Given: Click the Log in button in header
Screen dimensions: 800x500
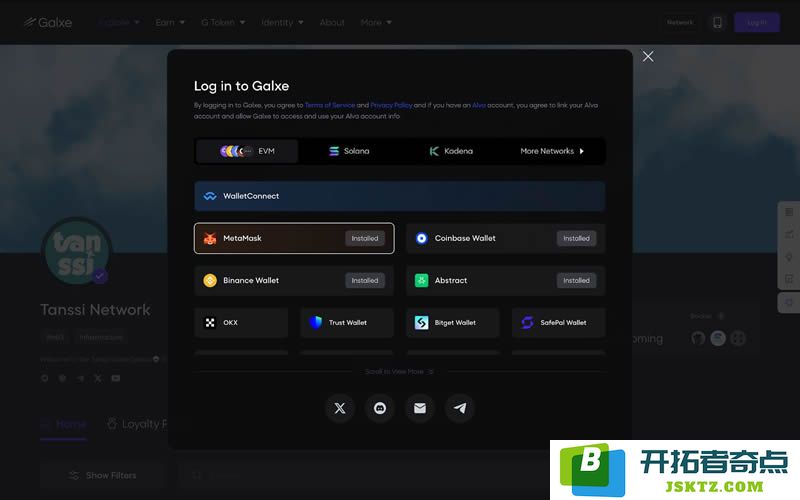Looking at the screenshot, I should click(757, 22).
